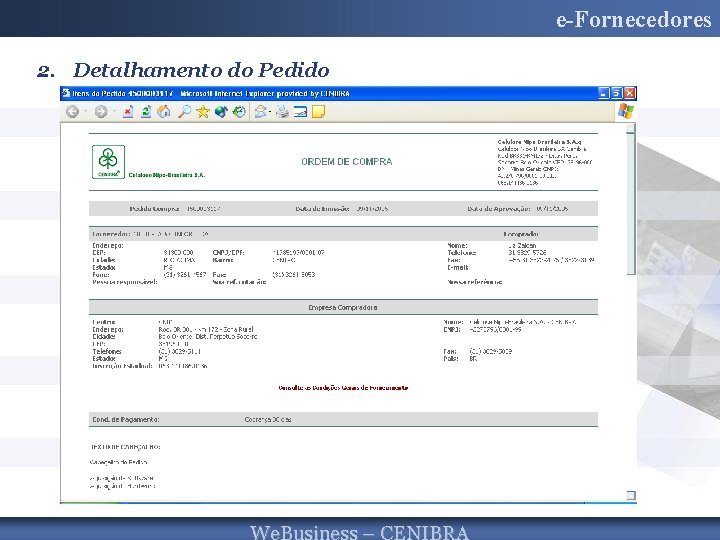
Task: Click the Data de Aprovação label
Action: (x=499, y=208)
